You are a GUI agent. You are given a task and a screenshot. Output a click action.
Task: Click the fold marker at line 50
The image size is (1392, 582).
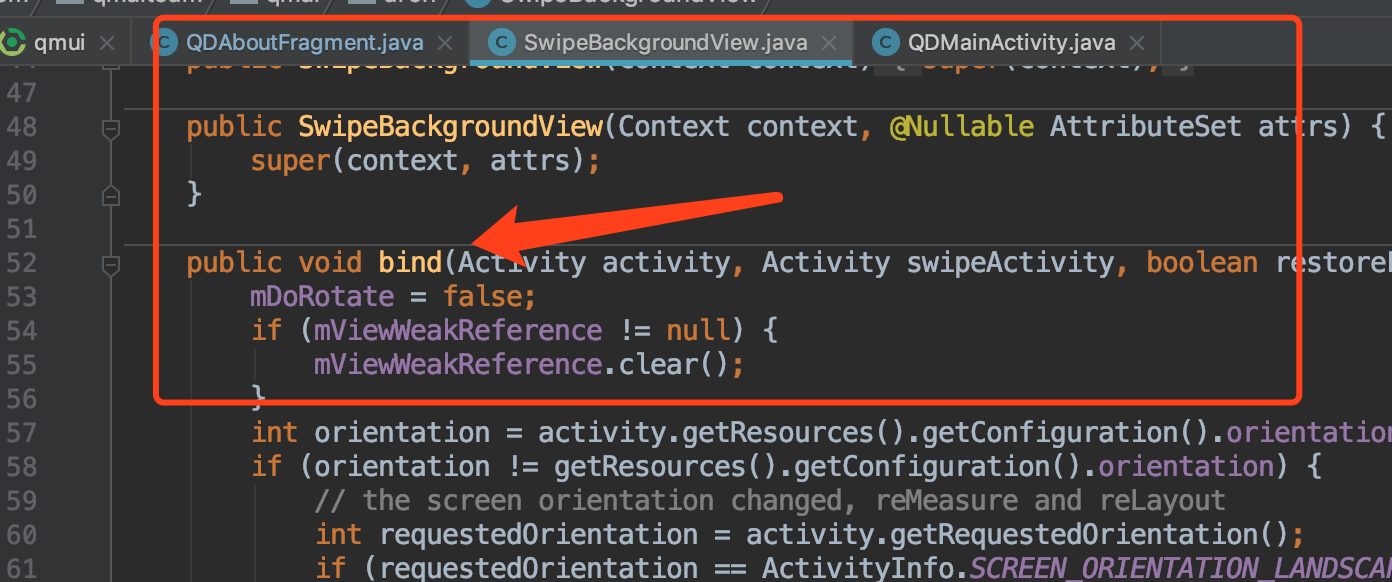coord(110,195)
